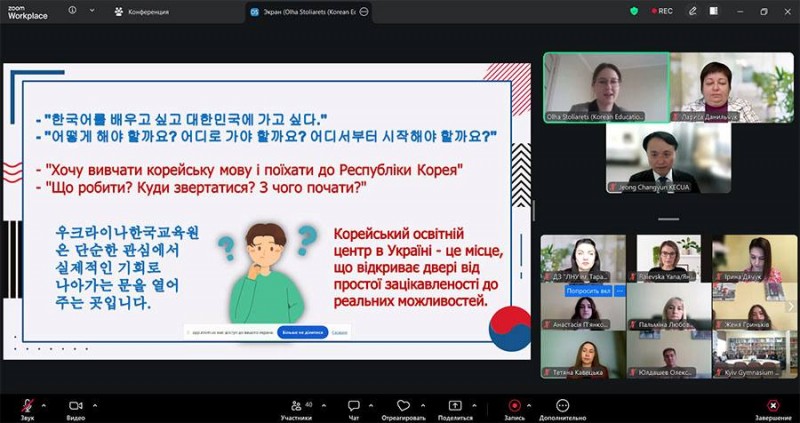Select Анастасія П'янко video tile
The image size is (800, 423).
point(583,307)
